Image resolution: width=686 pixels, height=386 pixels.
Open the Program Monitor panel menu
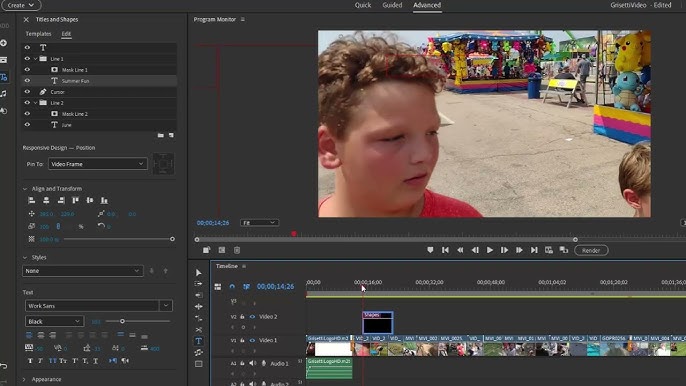pyautogui.click(x=243, y=19)
